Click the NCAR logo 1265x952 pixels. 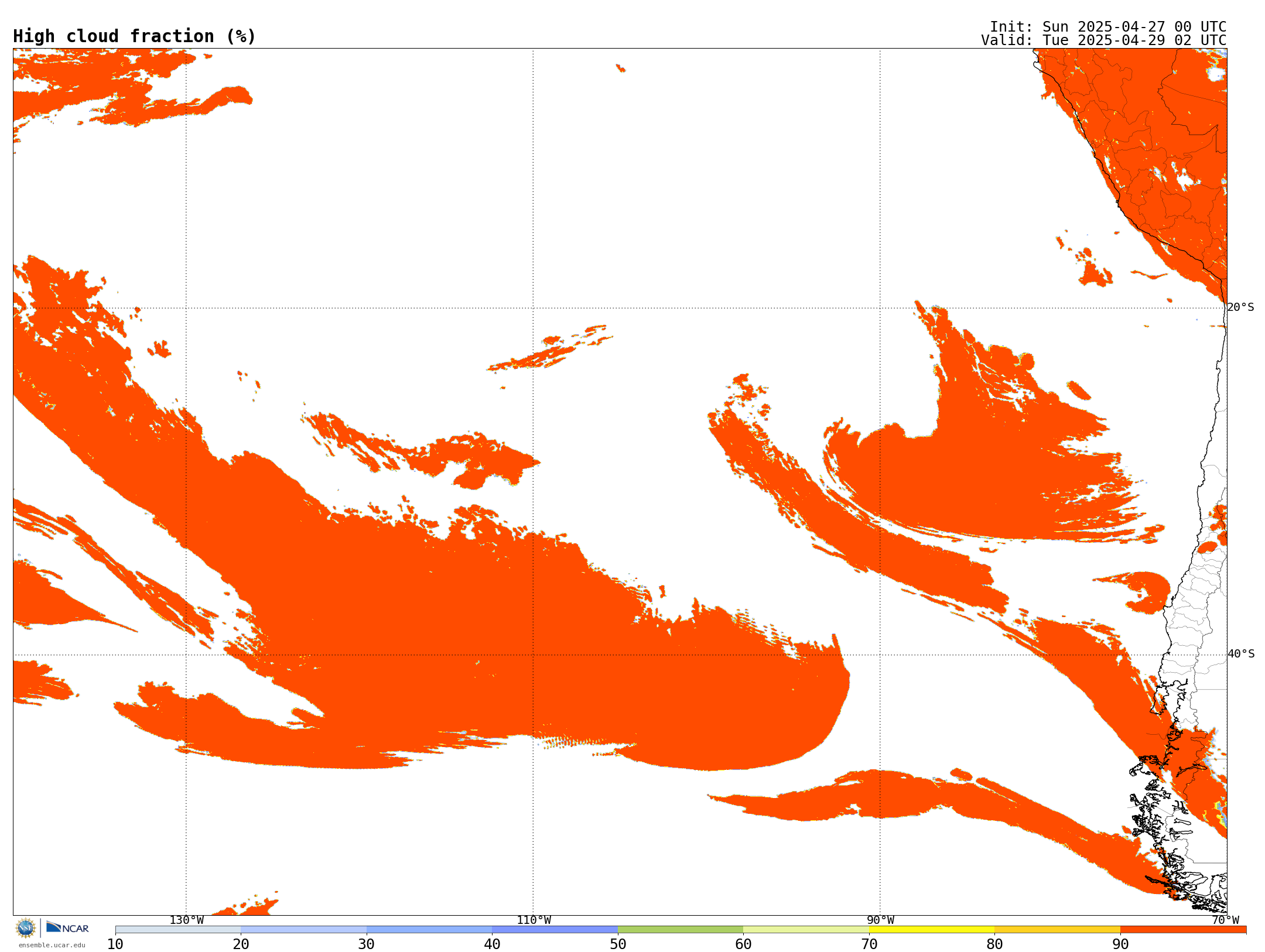click(x=67, y=927)
